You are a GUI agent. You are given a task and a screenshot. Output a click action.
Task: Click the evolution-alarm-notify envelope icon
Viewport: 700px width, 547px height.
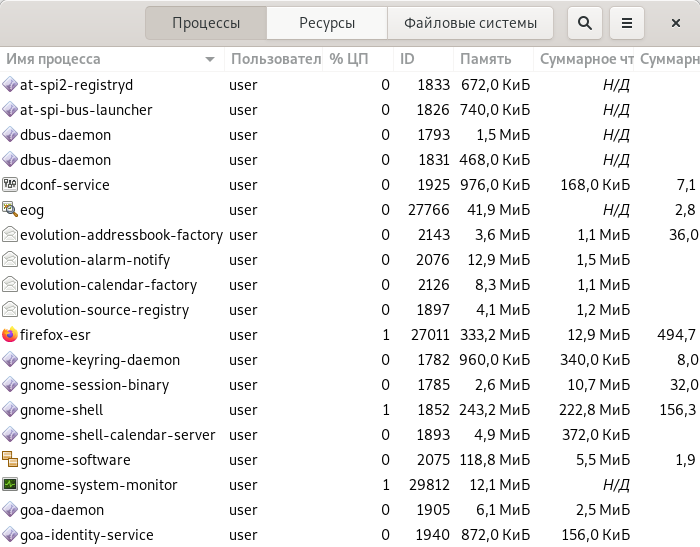click(x=10, y=260)
